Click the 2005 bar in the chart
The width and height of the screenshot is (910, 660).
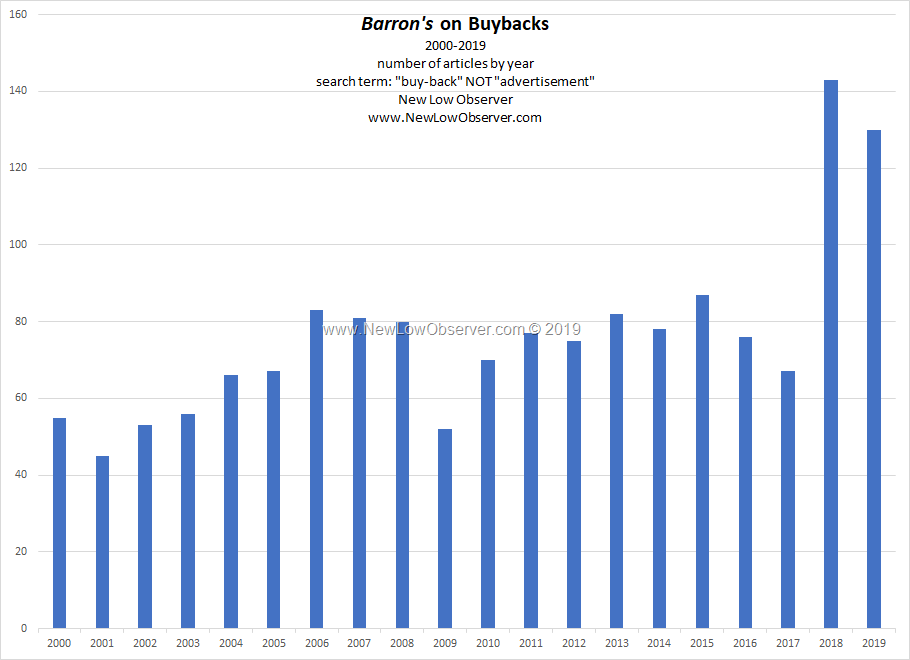[x=273, y=500]
